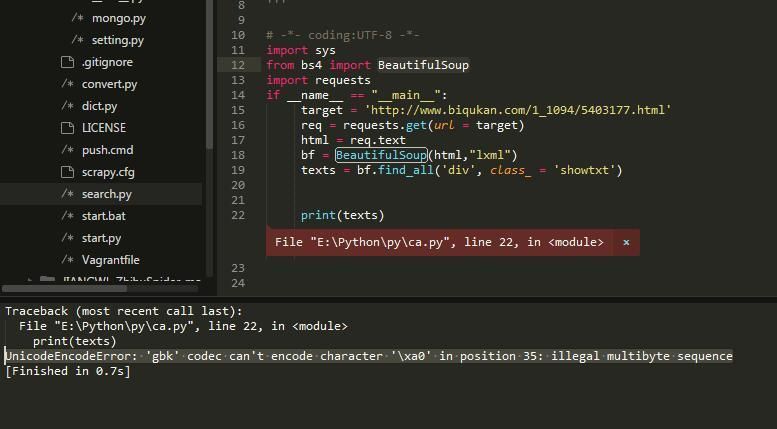777x429 pixels.
Task: Open mongo.py in the sidebar
Action: pyautogui.click(x=118, y=18)
